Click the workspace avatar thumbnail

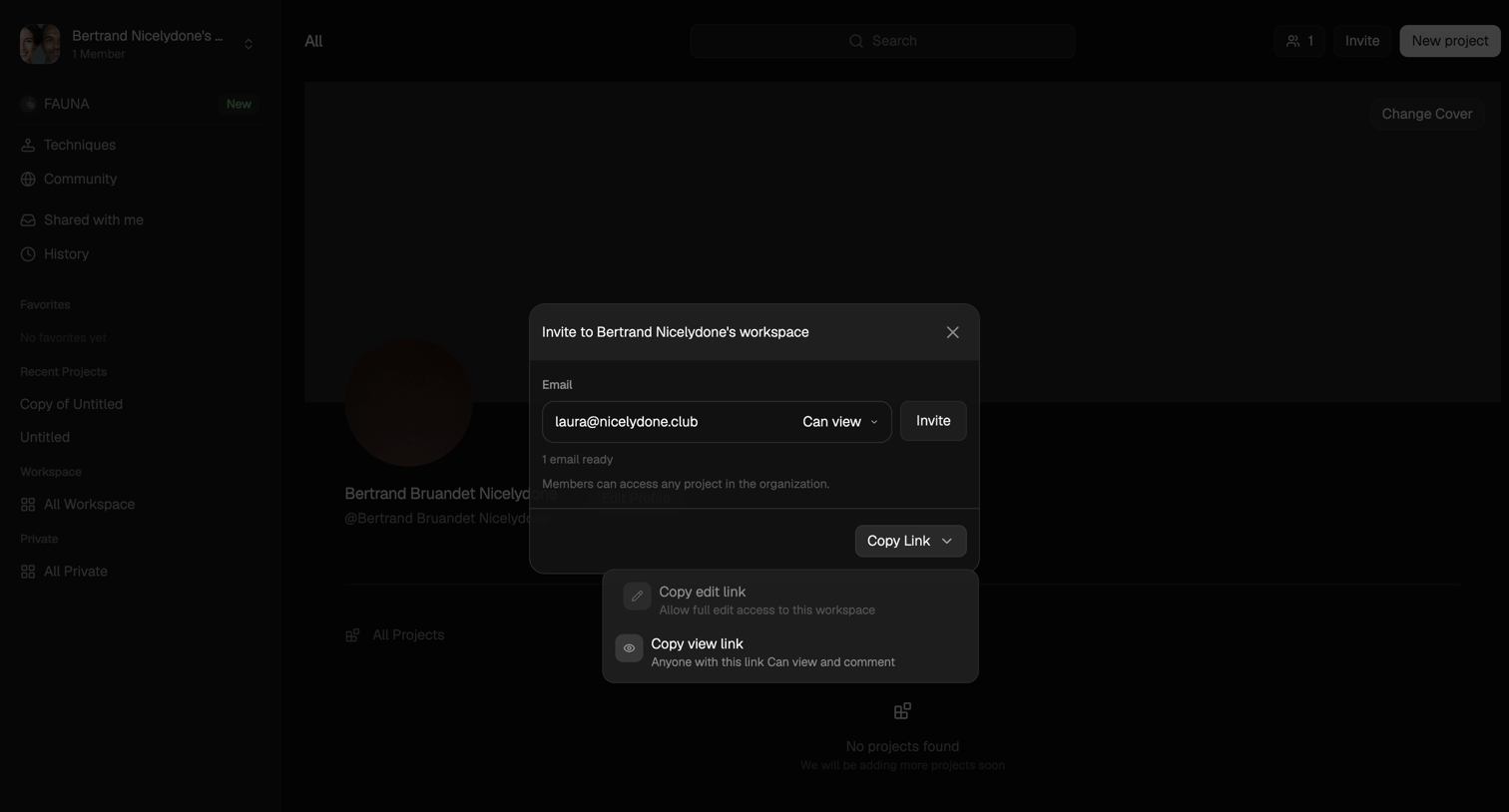coord(40,44)
